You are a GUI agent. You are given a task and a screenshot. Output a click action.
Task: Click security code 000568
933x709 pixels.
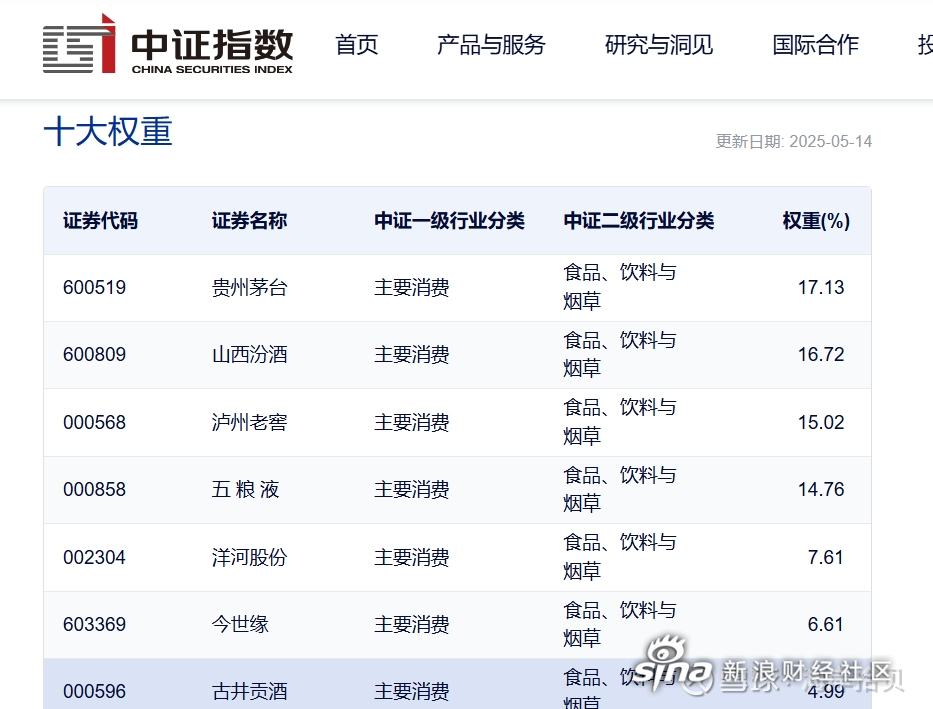point(95,422)
